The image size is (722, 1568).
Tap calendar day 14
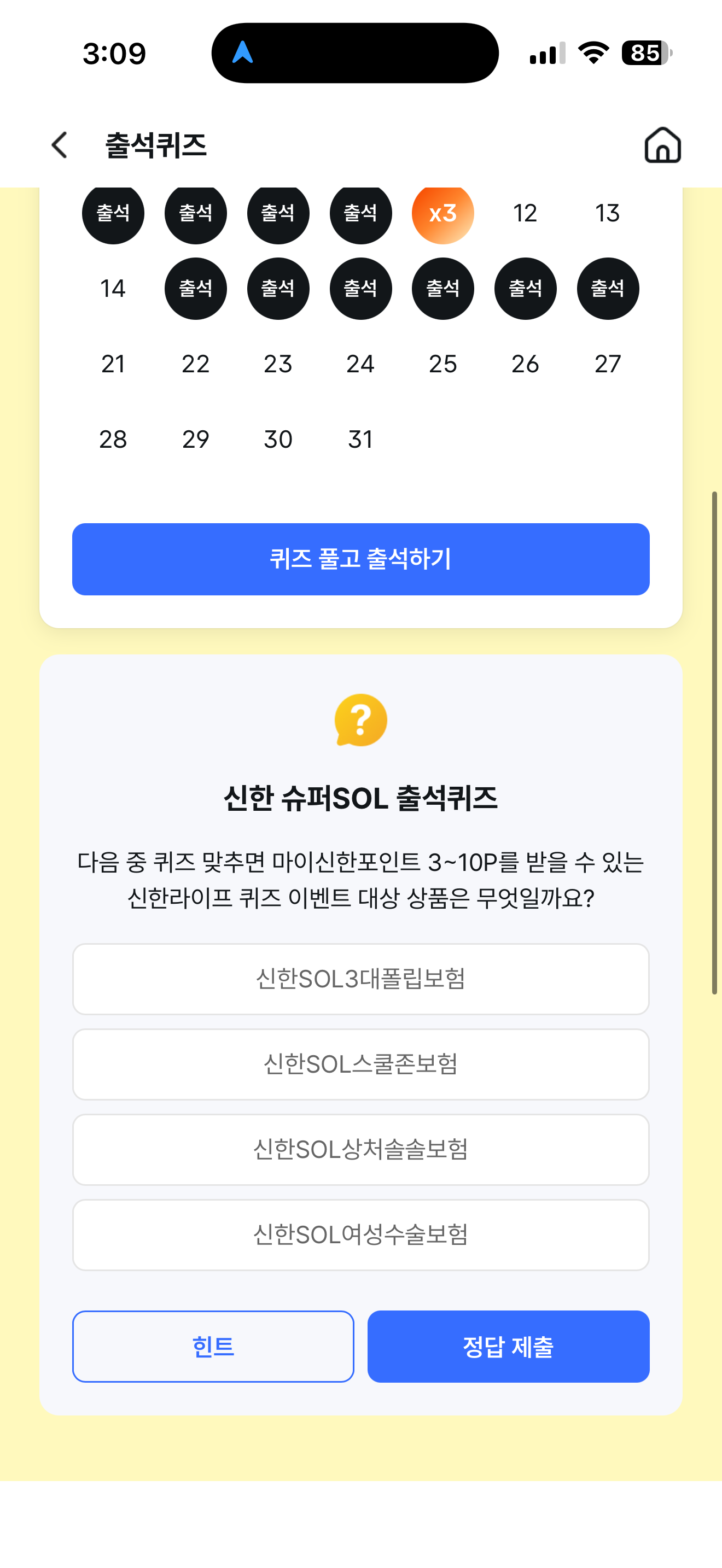click(113, 289)
